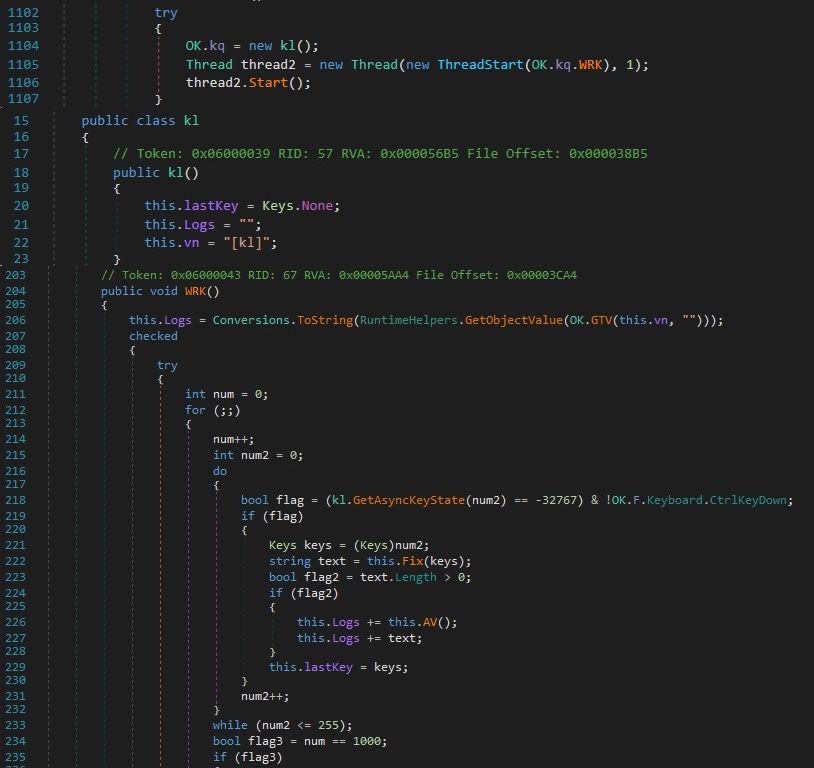
Task: Click the 'do' keyword on line 216
Action: tap(220, 471)
